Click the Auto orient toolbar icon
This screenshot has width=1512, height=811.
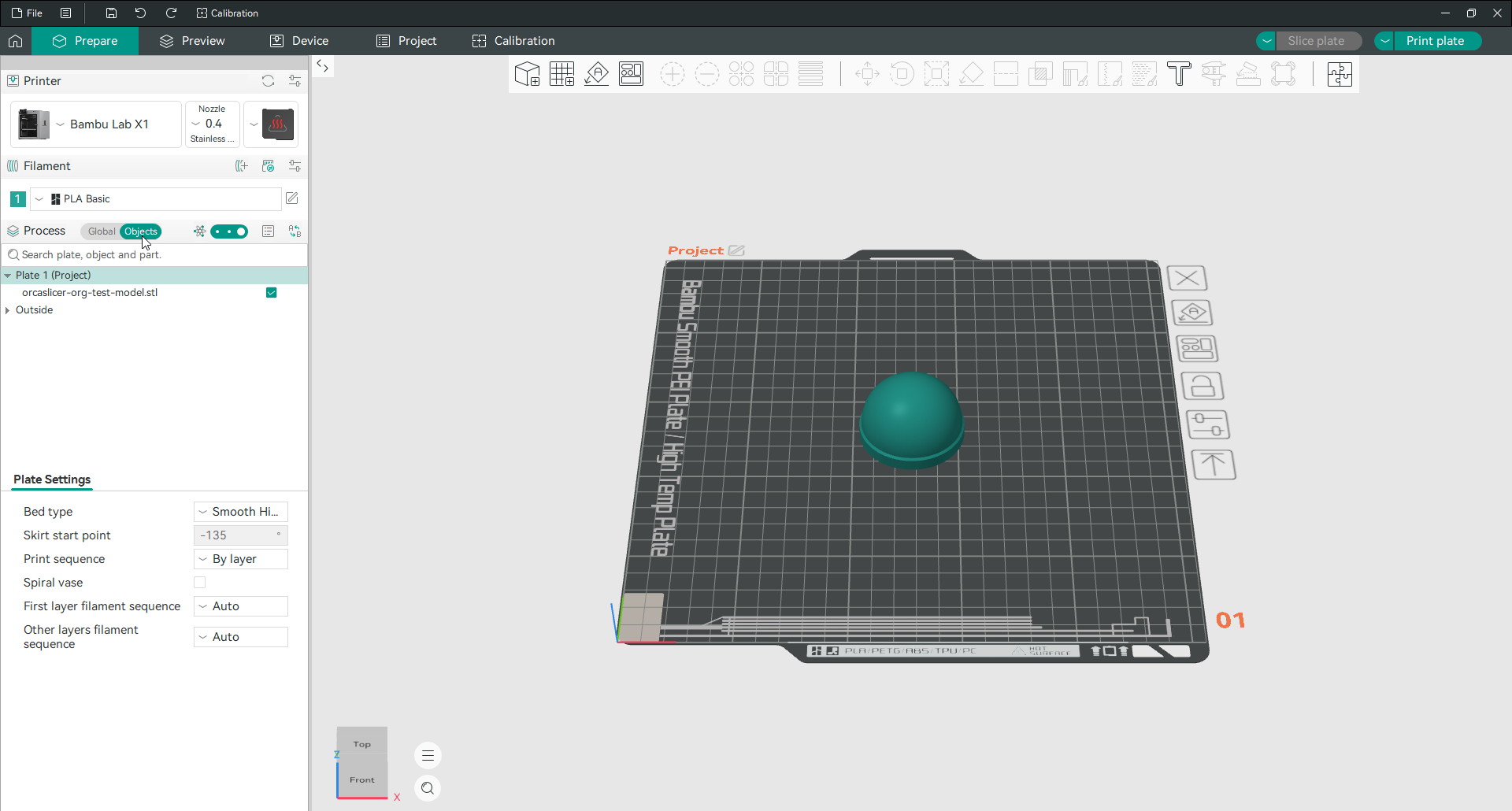596,74
